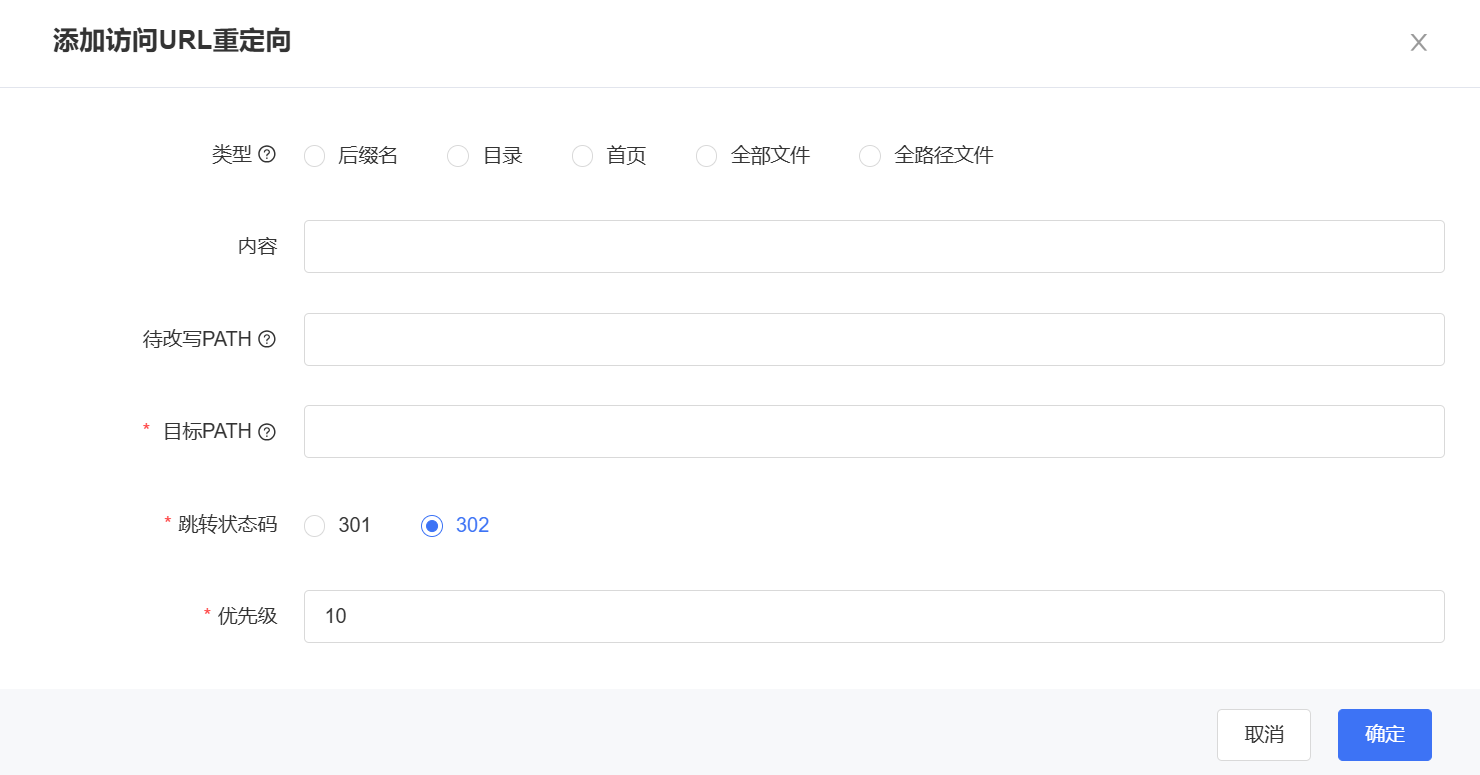Focus the 目标PATH input box
The width and height of the screenshot is (1480, 775).
874,431
